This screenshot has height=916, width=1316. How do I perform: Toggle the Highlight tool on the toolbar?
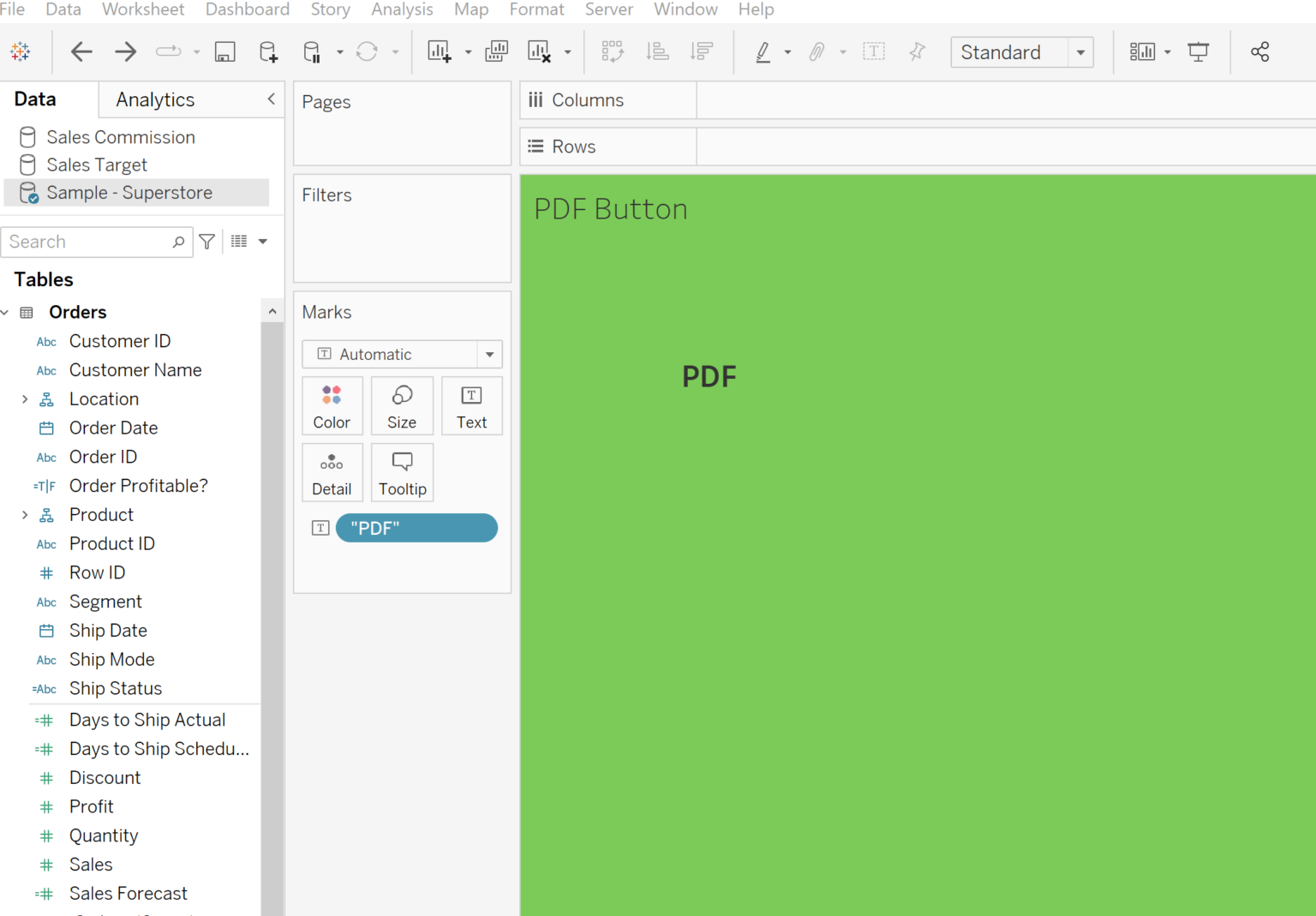(763, 51)
